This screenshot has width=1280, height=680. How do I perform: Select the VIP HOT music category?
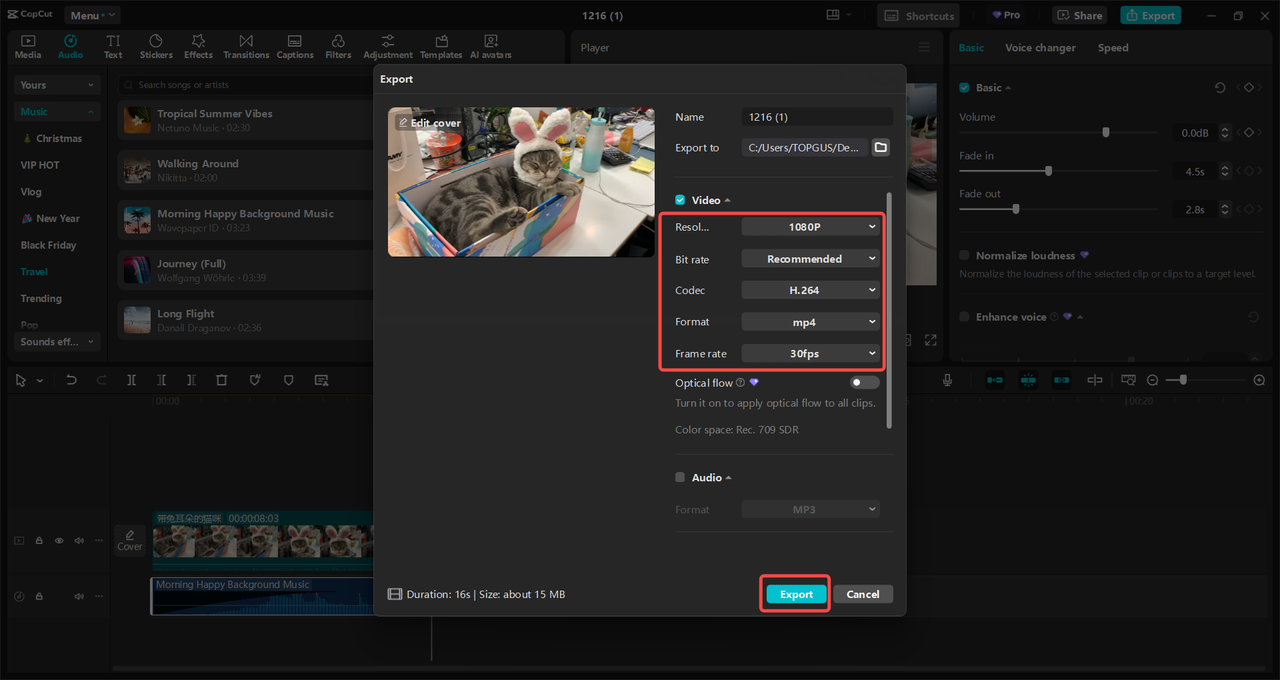tap(40, 165)
